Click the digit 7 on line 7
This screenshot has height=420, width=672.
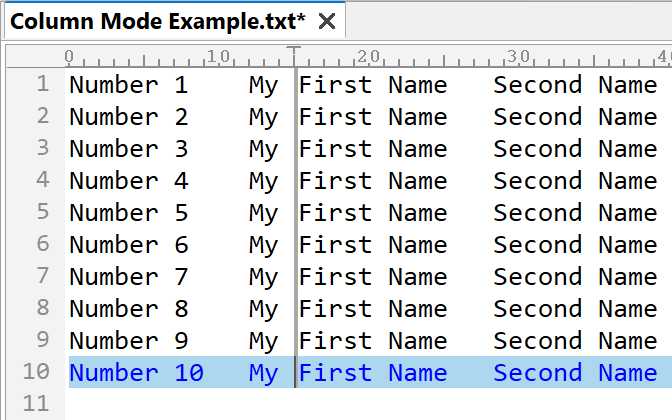click(x=181, y=277)
